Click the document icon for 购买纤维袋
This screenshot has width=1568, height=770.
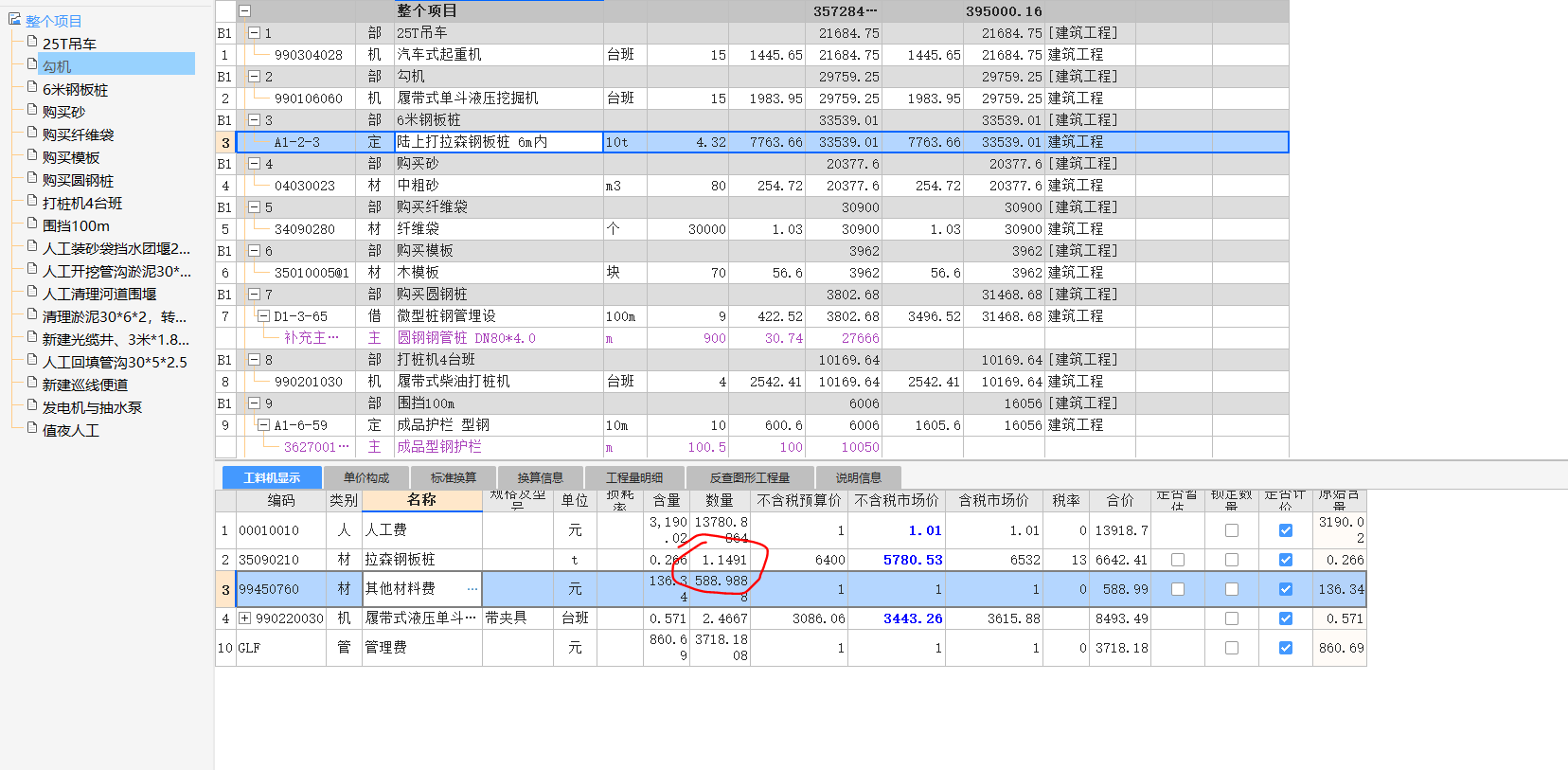pos(32,133)
